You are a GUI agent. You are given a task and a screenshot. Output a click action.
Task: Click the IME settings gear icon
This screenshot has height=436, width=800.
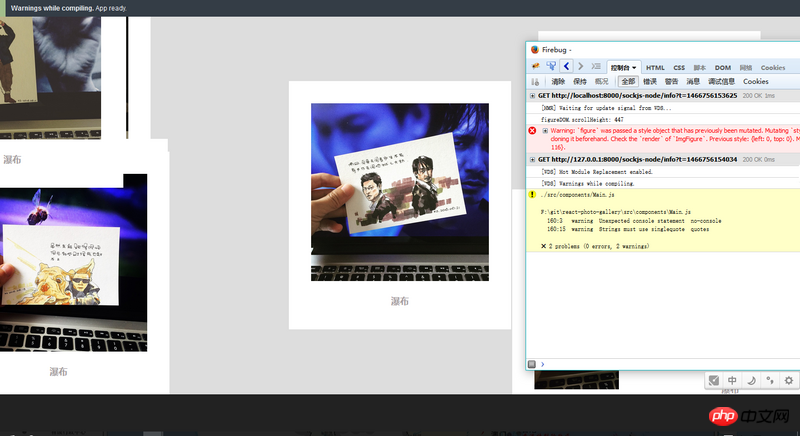coord(789,380)
